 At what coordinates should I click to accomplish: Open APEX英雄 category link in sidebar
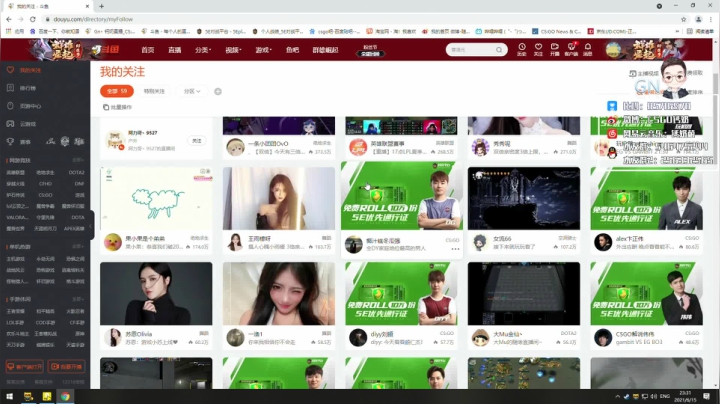(74, 229)
